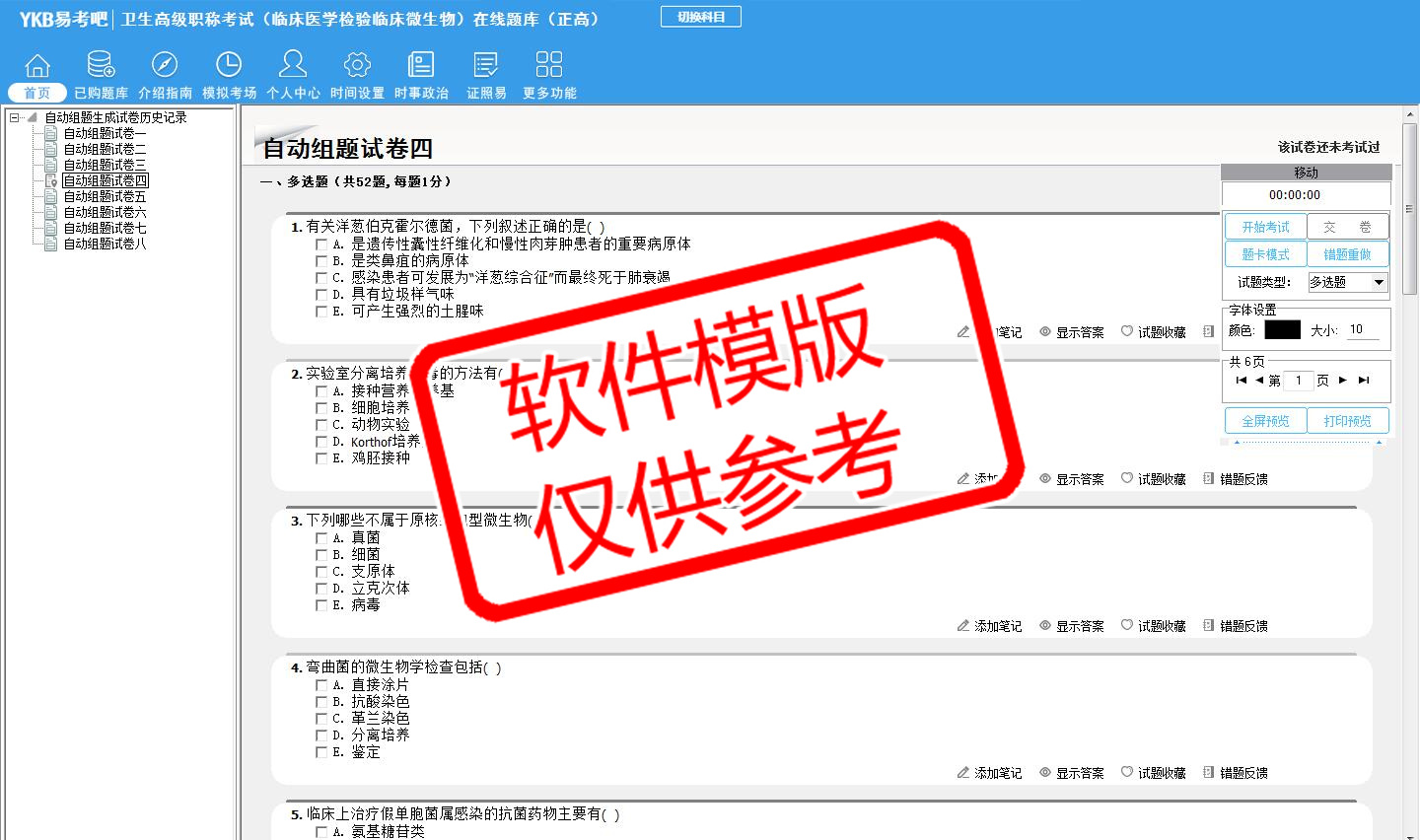Select 自动组题试卷六 in the tree

click(x=105, y=212)
